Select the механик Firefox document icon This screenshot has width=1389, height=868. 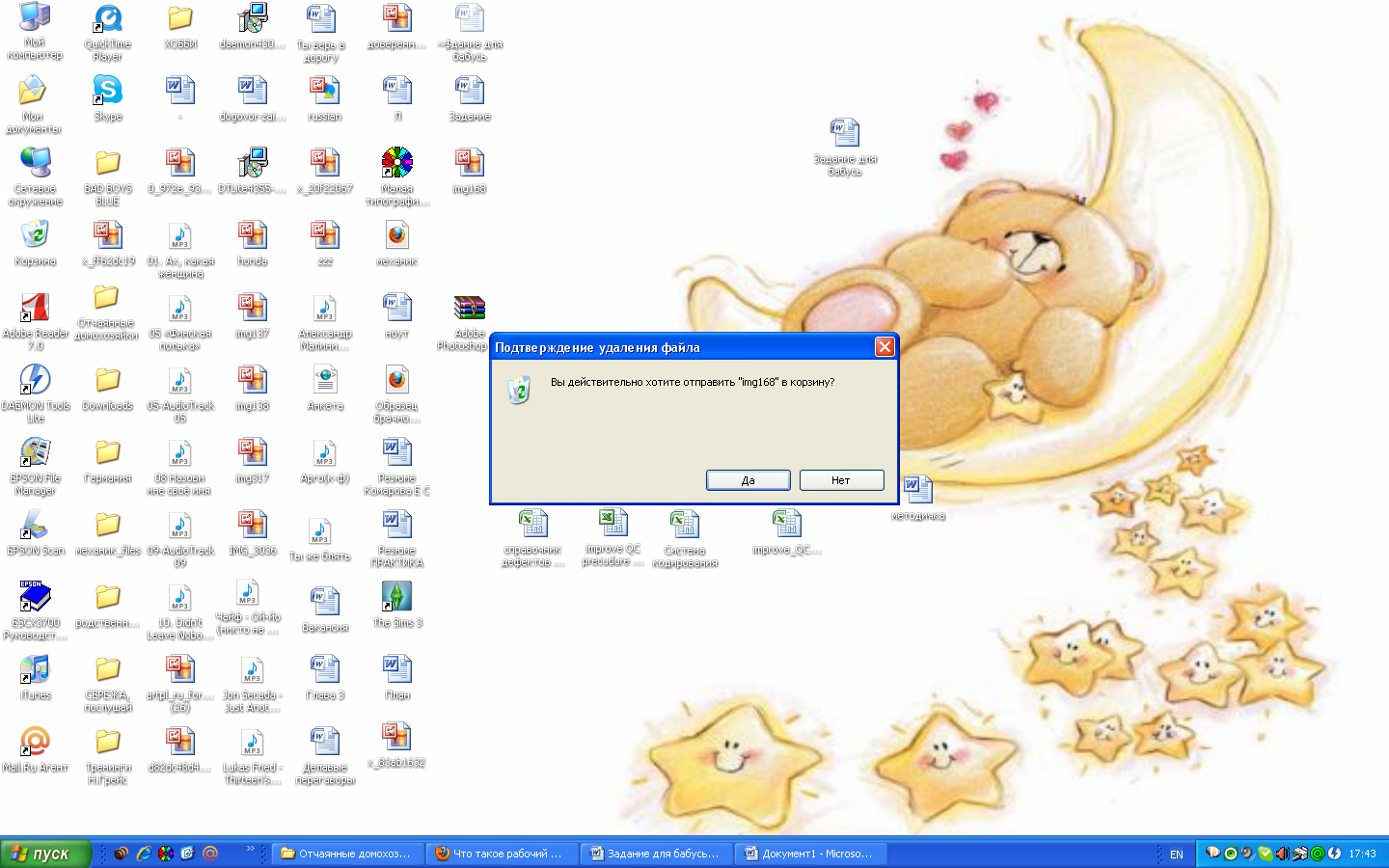tap(397, 244)
